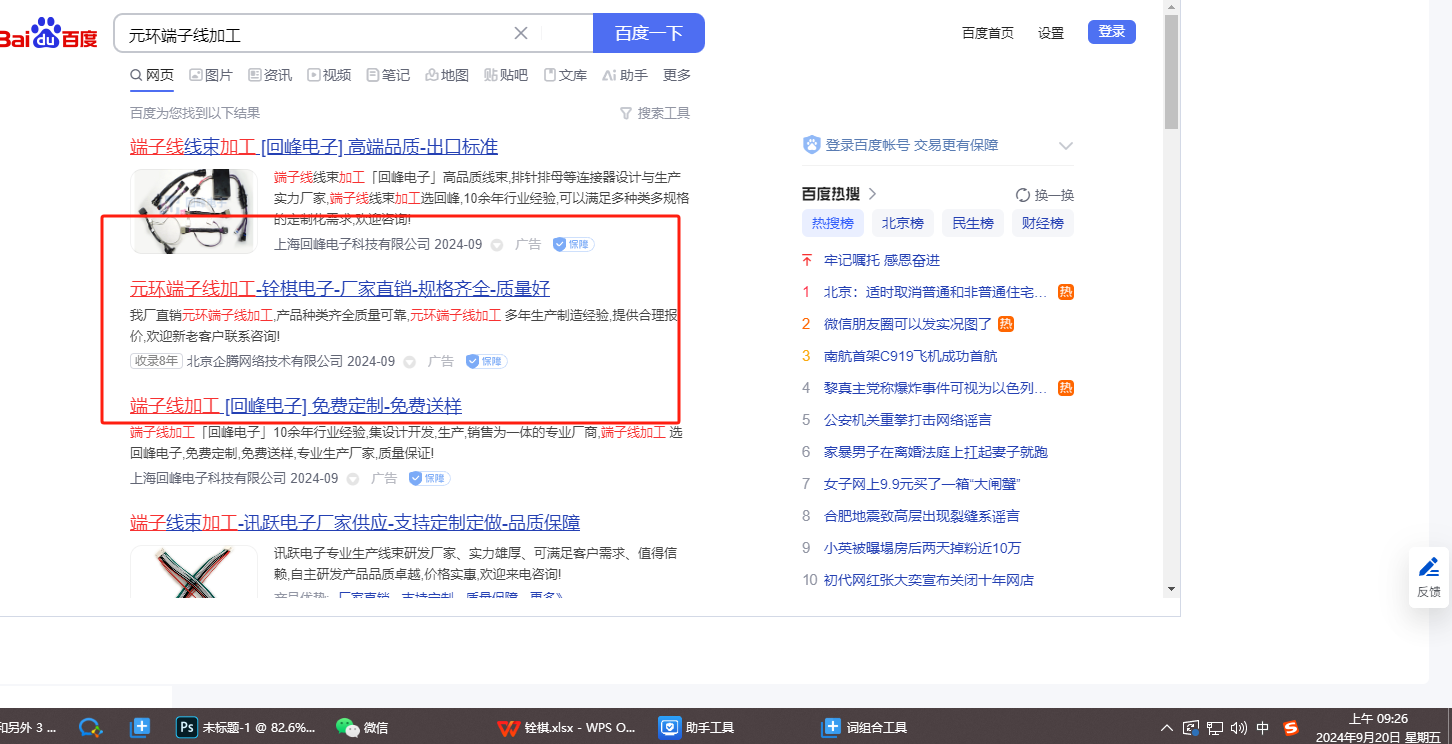Expand the Baidu account login notice chevron

tap(1065, 146)
